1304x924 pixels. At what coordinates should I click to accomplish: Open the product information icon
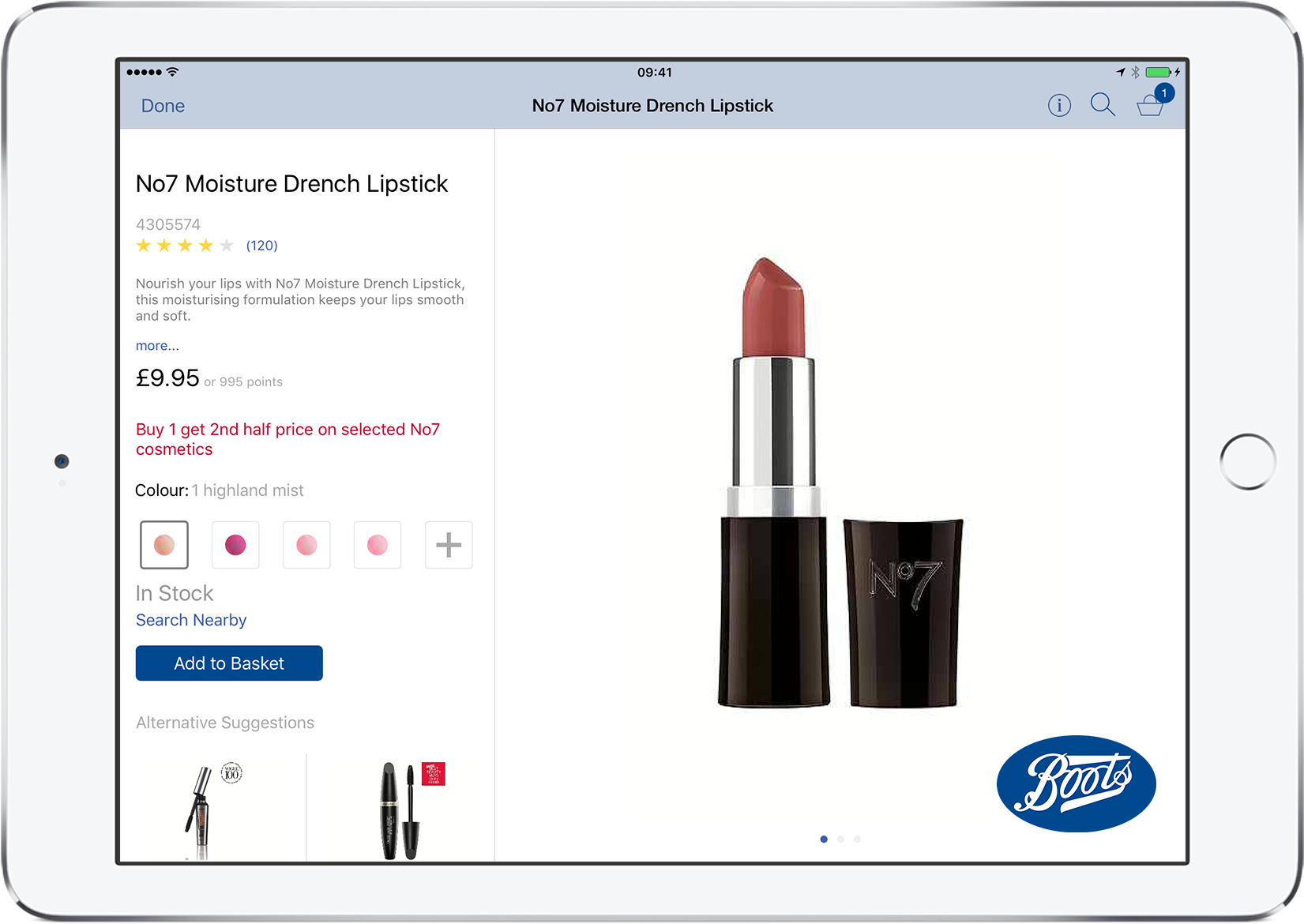1058,105
